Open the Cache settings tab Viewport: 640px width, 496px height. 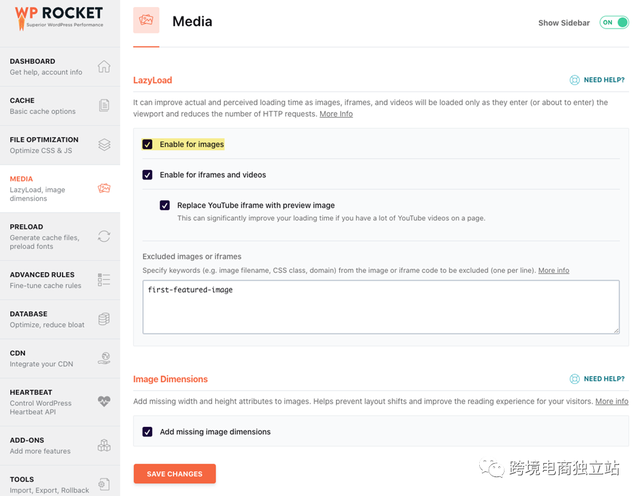coord(60,106)
